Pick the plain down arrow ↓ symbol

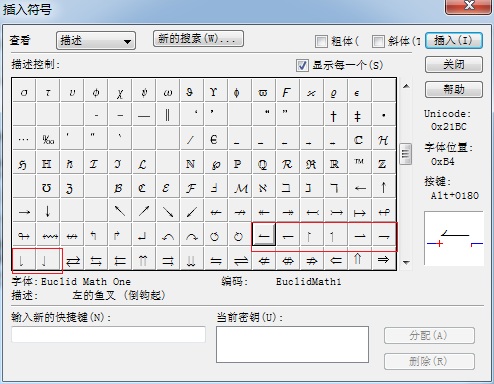pos(48,211)
